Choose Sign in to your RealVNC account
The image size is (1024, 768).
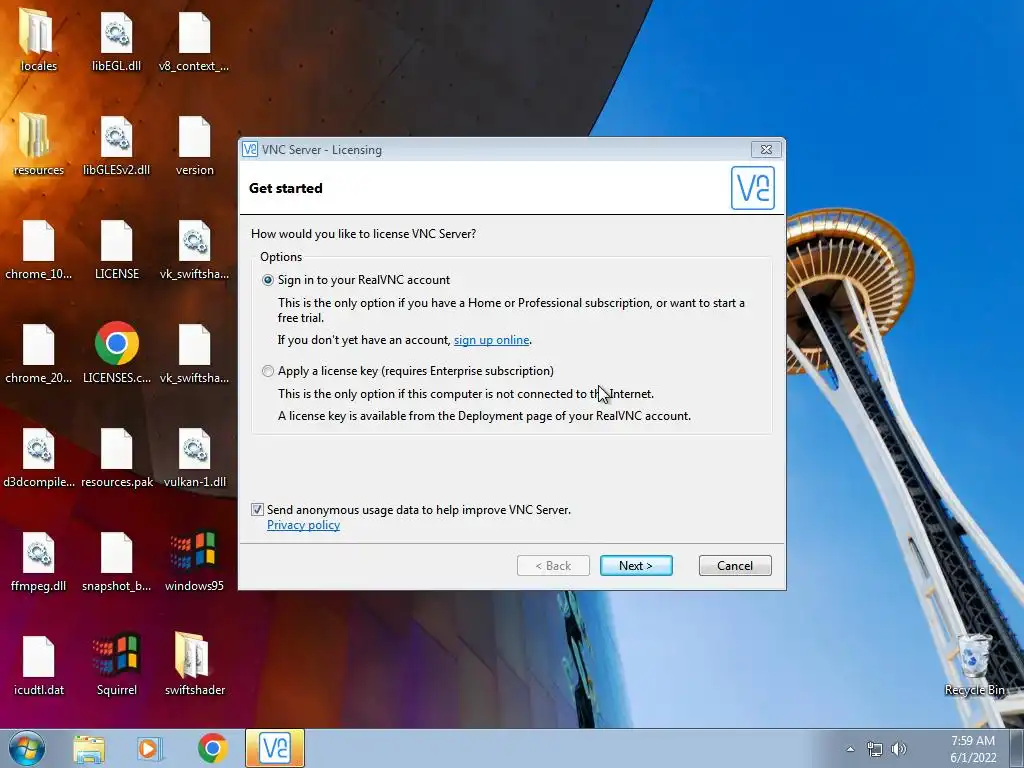pos(268,280)
